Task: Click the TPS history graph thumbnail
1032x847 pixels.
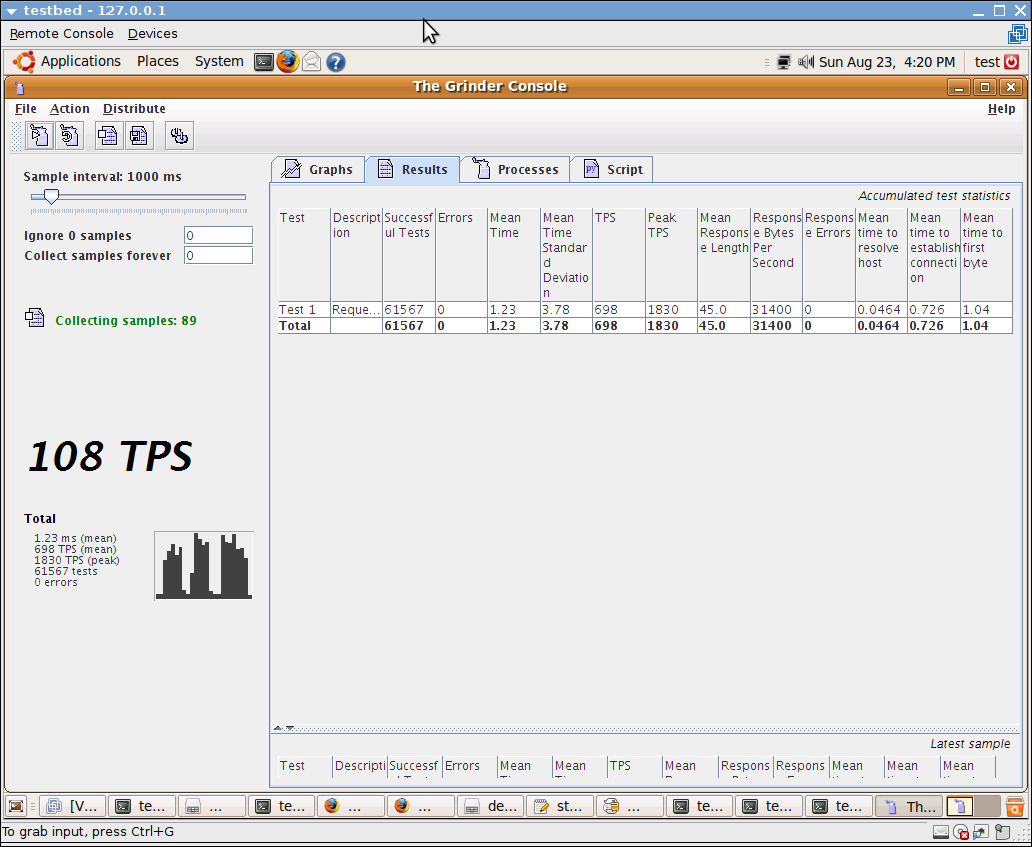Action: [x=204, y=566]
